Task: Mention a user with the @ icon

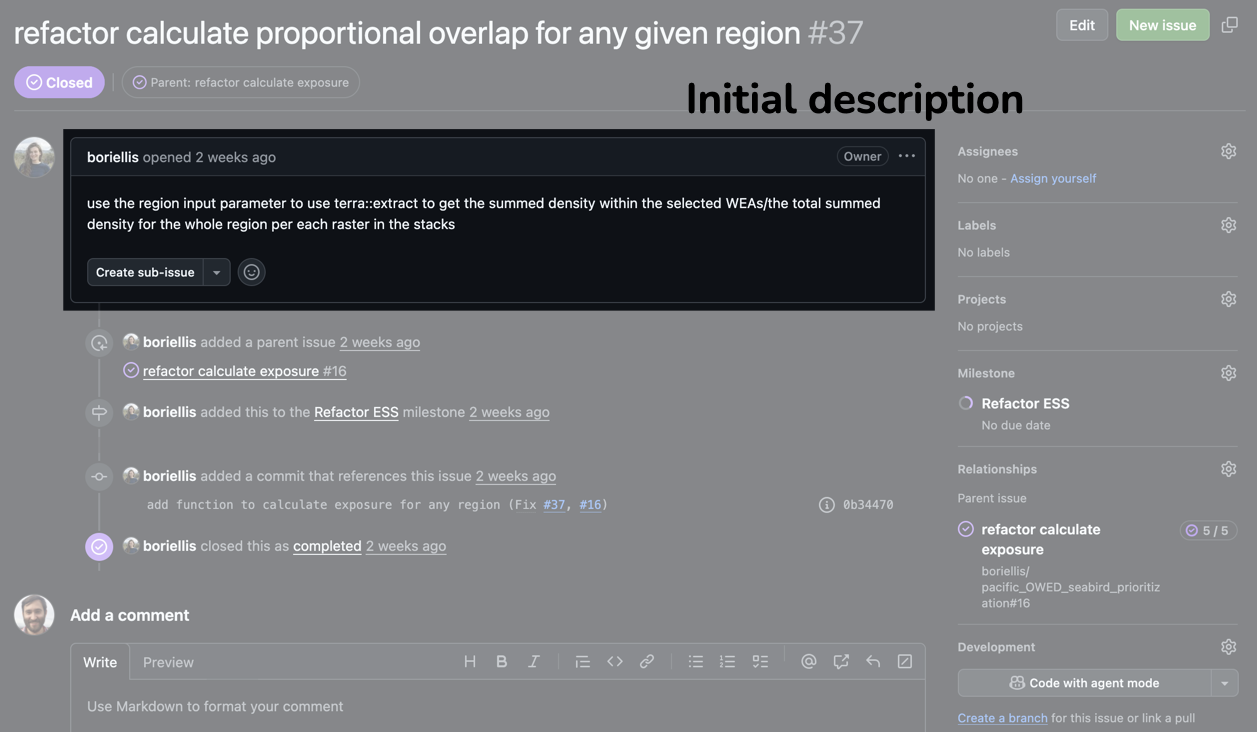Action: click(x=808, y=662)
